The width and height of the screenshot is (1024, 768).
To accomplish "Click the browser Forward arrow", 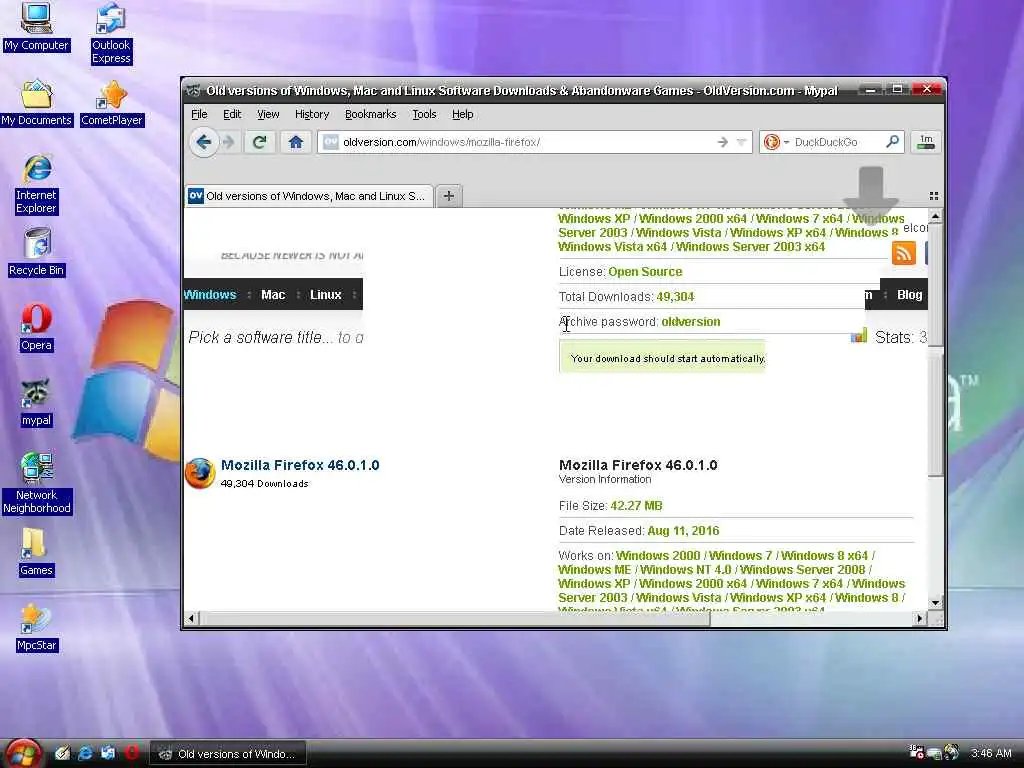I will point(228,142).
